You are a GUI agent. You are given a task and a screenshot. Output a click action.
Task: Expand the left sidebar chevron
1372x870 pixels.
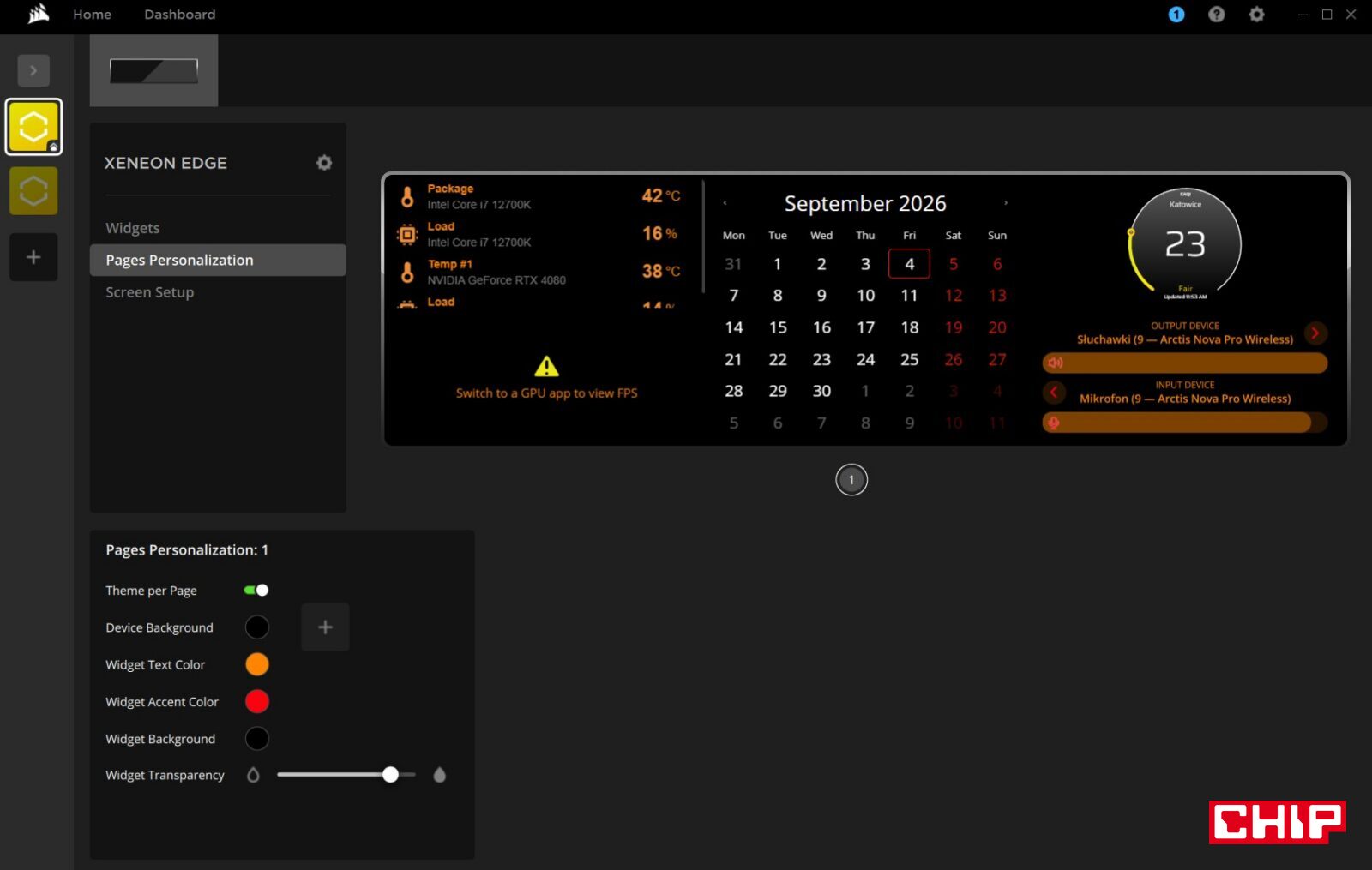tap(33, 70)
